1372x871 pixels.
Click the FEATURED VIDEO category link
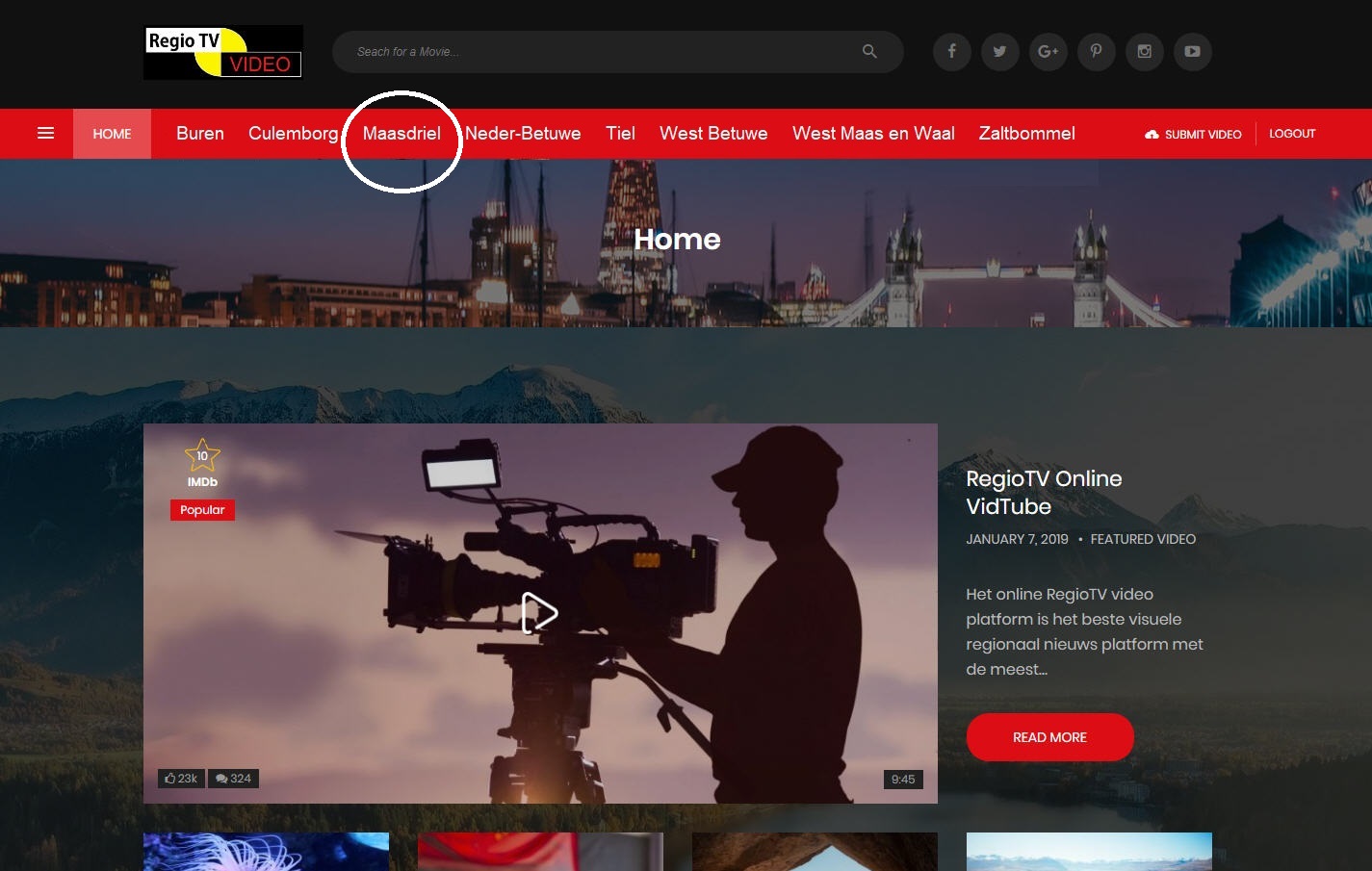[x=1143, y=539]
